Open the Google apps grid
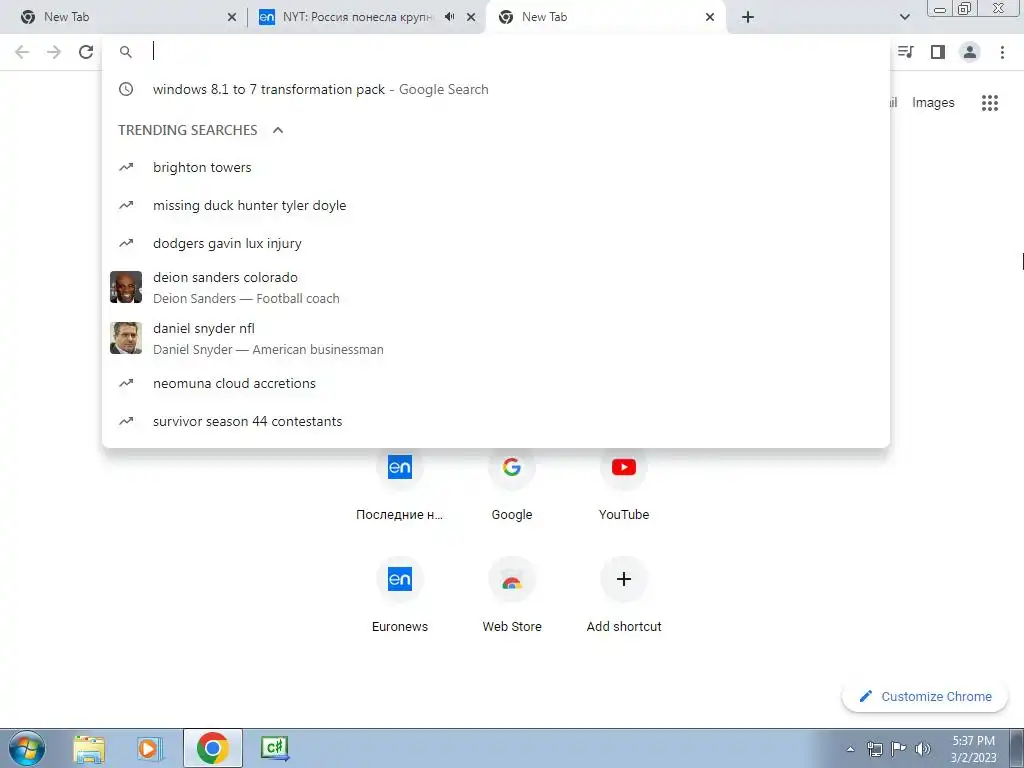 tap(989, 103)
